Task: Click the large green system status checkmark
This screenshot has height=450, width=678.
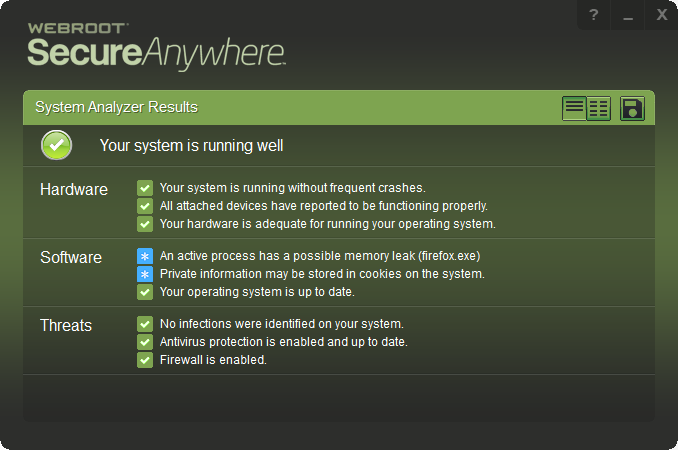Action: (57, 145)
